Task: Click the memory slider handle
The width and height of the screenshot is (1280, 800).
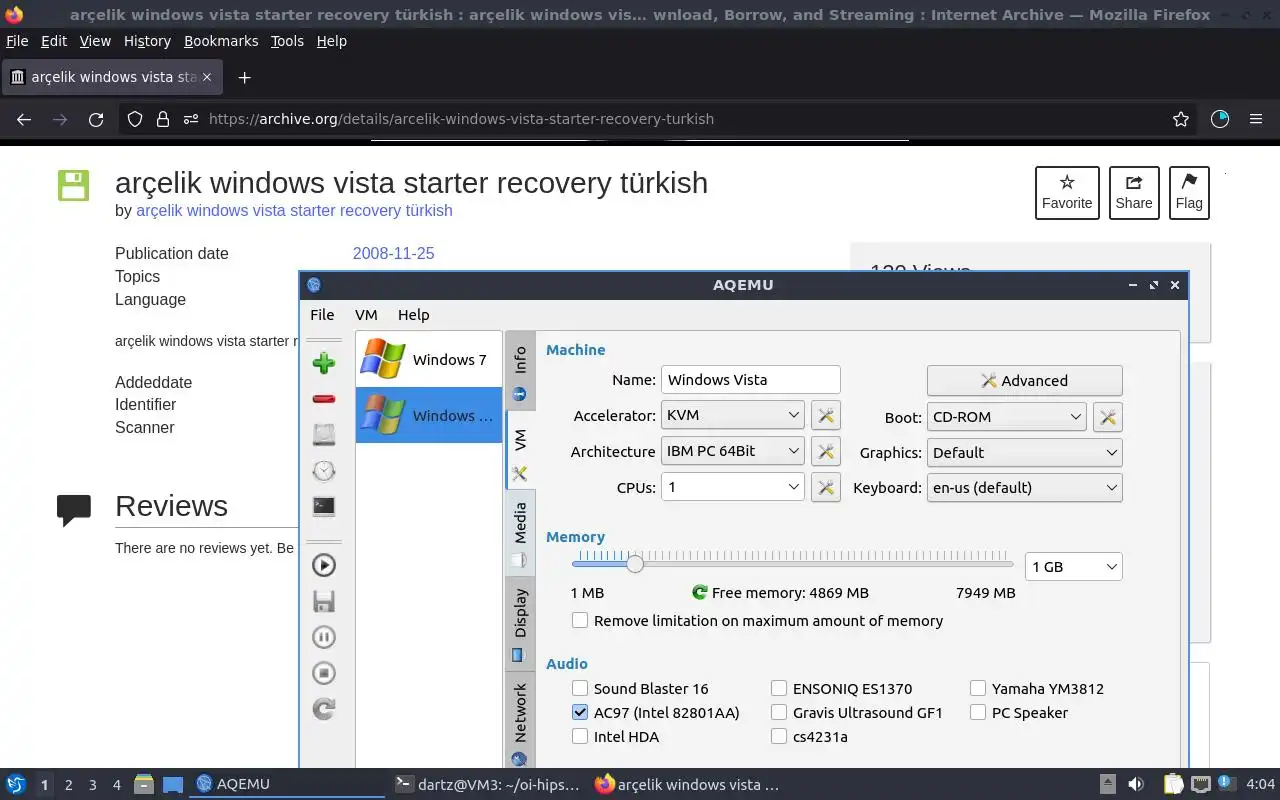Action: 635,563
